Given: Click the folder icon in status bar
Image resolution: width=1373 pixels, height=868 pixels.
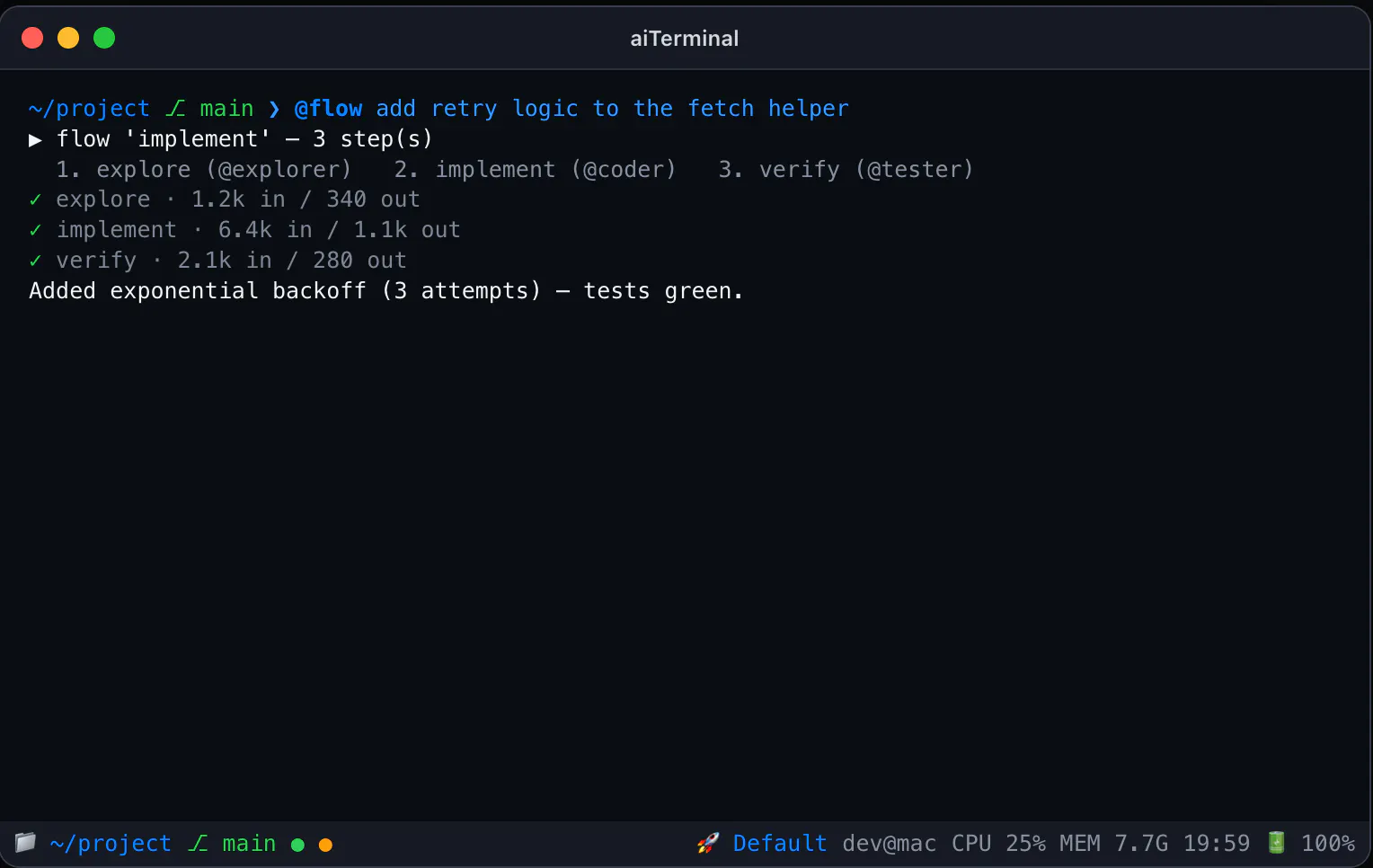Looking at the screenshot, I should [25, 843].
